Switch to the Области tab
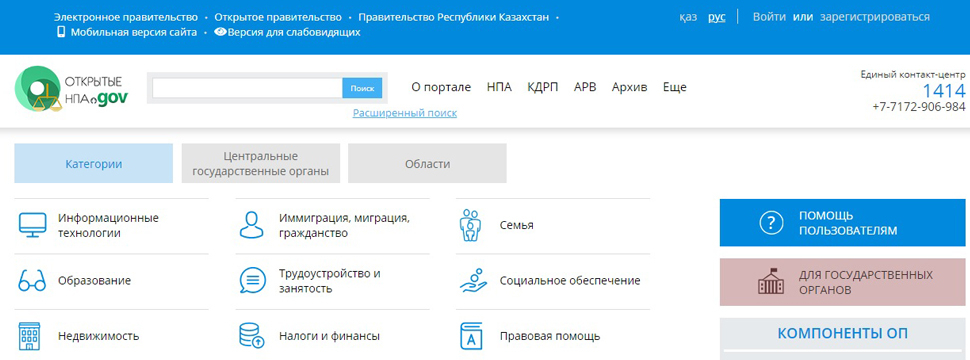 tap(427, 164)
